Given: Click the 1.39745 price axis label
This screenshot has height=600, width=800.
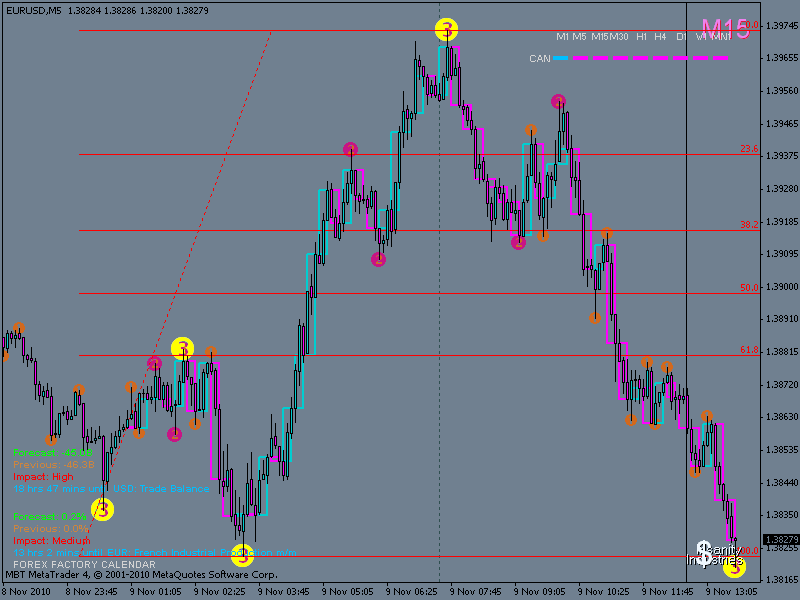Looking at the screenshot, I should coord(782,25).
